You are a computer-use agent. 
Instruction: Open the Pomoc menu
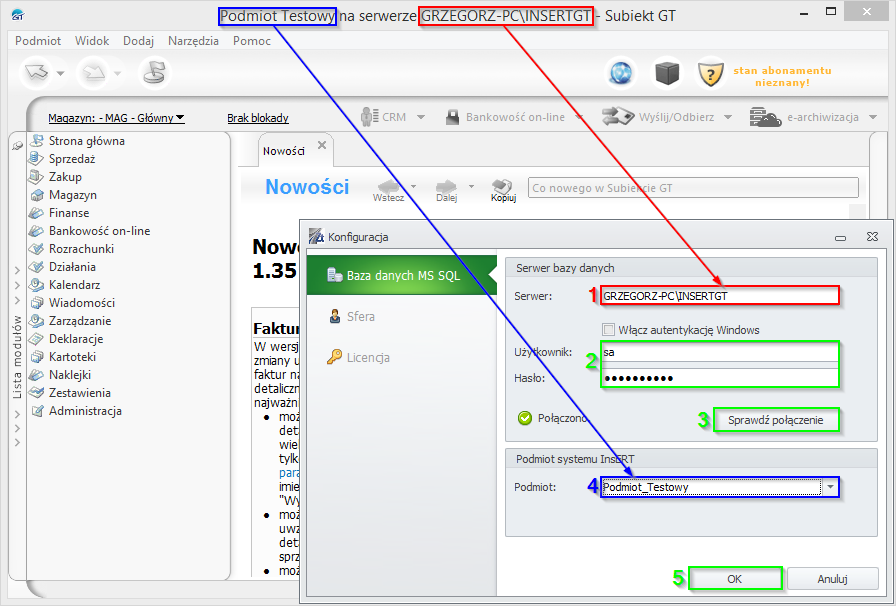[251, 41]
